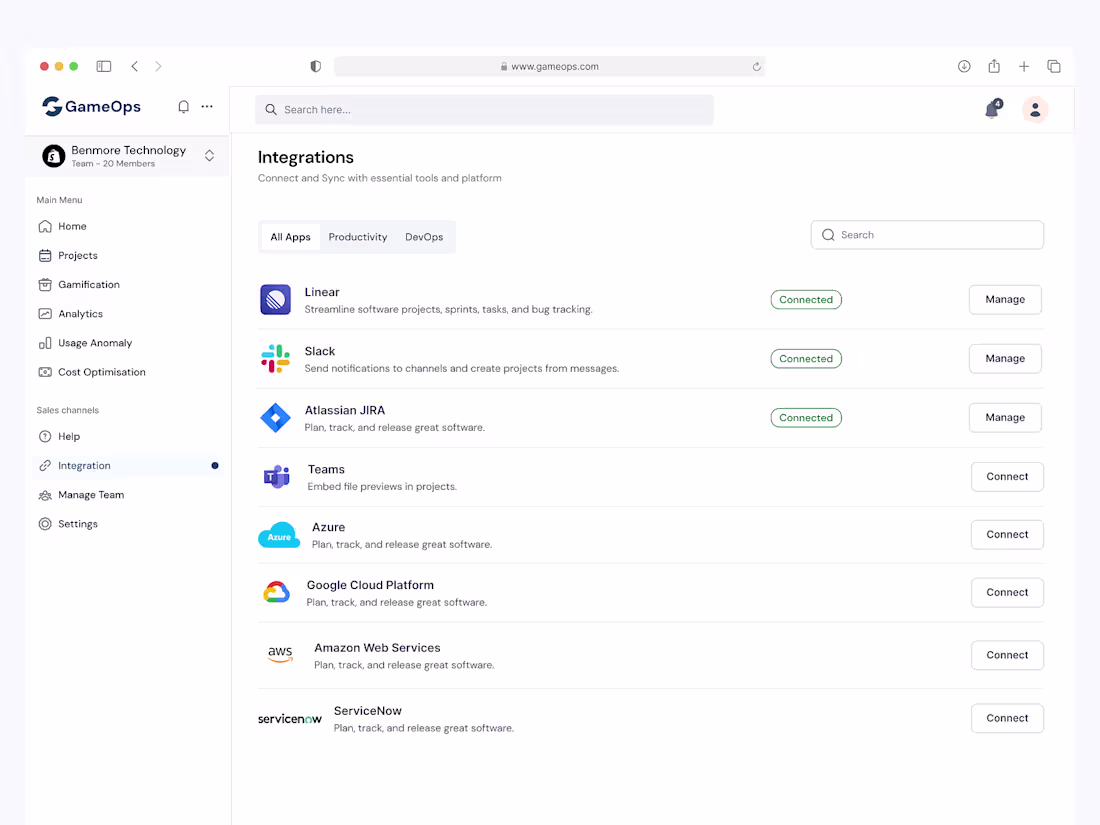This screenshot has height=825, width=1100.
Task: Click the notification bell with badge
Action: (992, 109)
